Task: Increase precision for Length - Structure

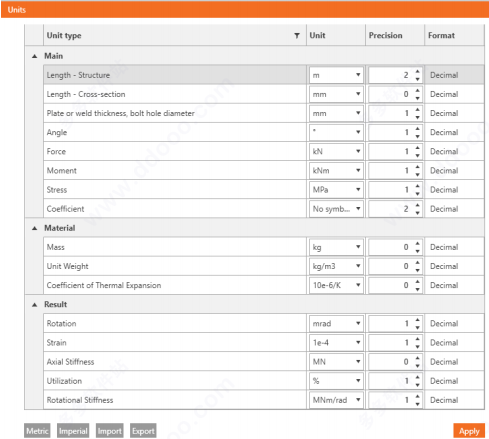Action: pyautogui.click(x=417, y=71)
